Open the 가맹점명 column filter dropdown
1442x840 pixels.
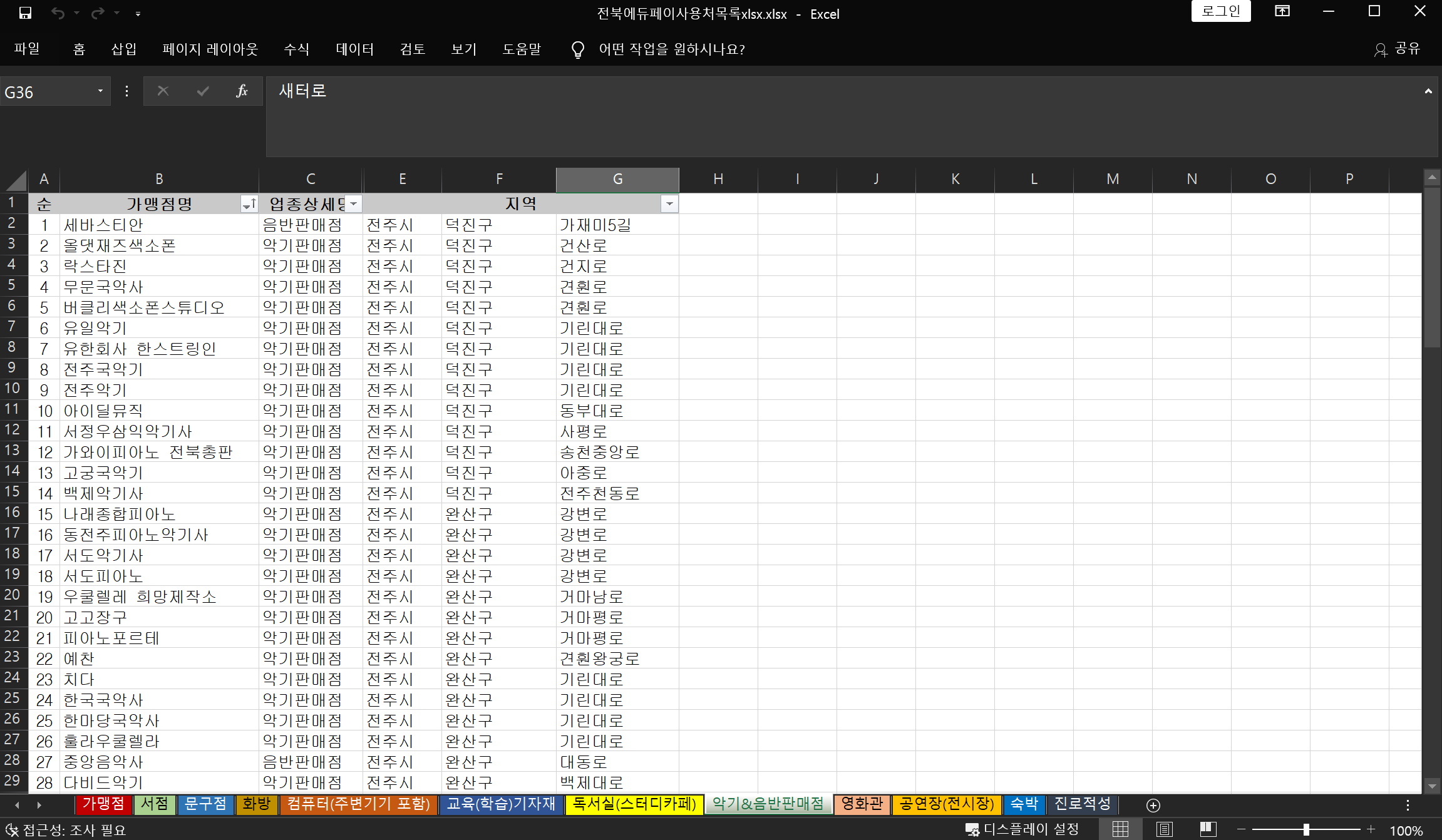249,204
